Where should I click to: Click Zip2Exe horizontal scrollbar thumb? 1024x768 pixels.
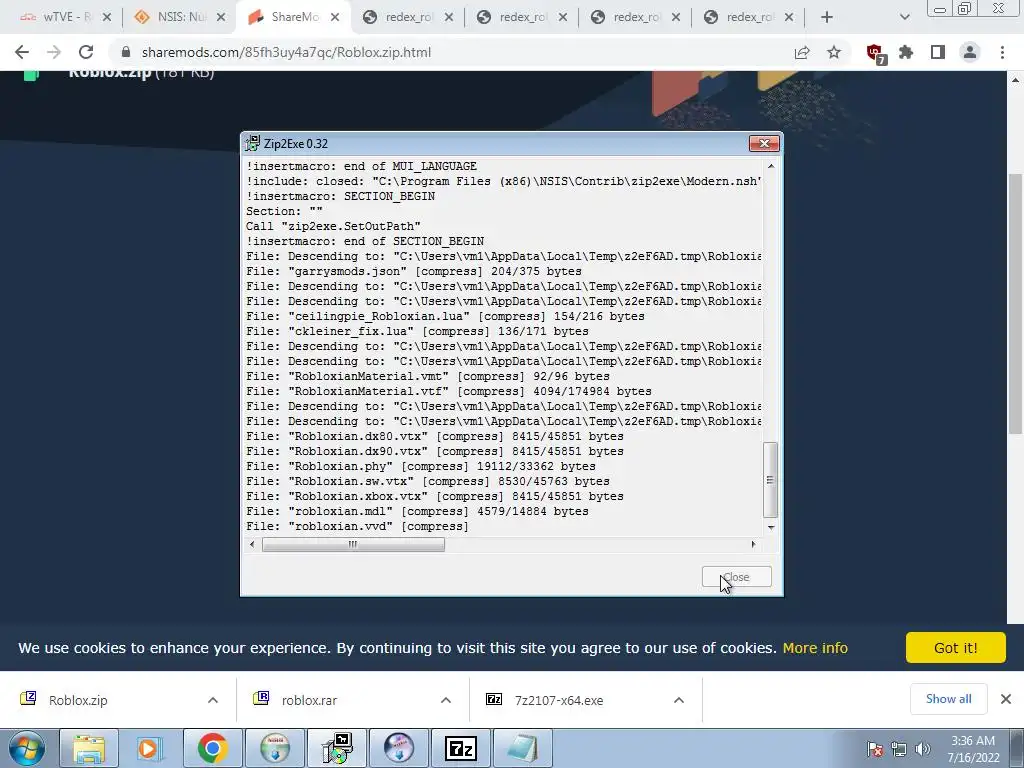353,545
